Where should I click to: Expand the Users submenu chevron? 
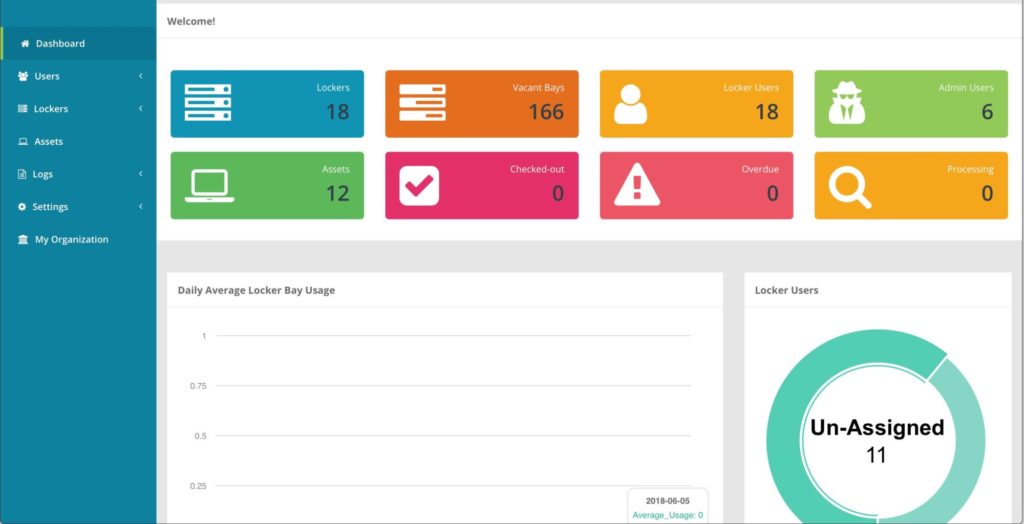point(140,76)
